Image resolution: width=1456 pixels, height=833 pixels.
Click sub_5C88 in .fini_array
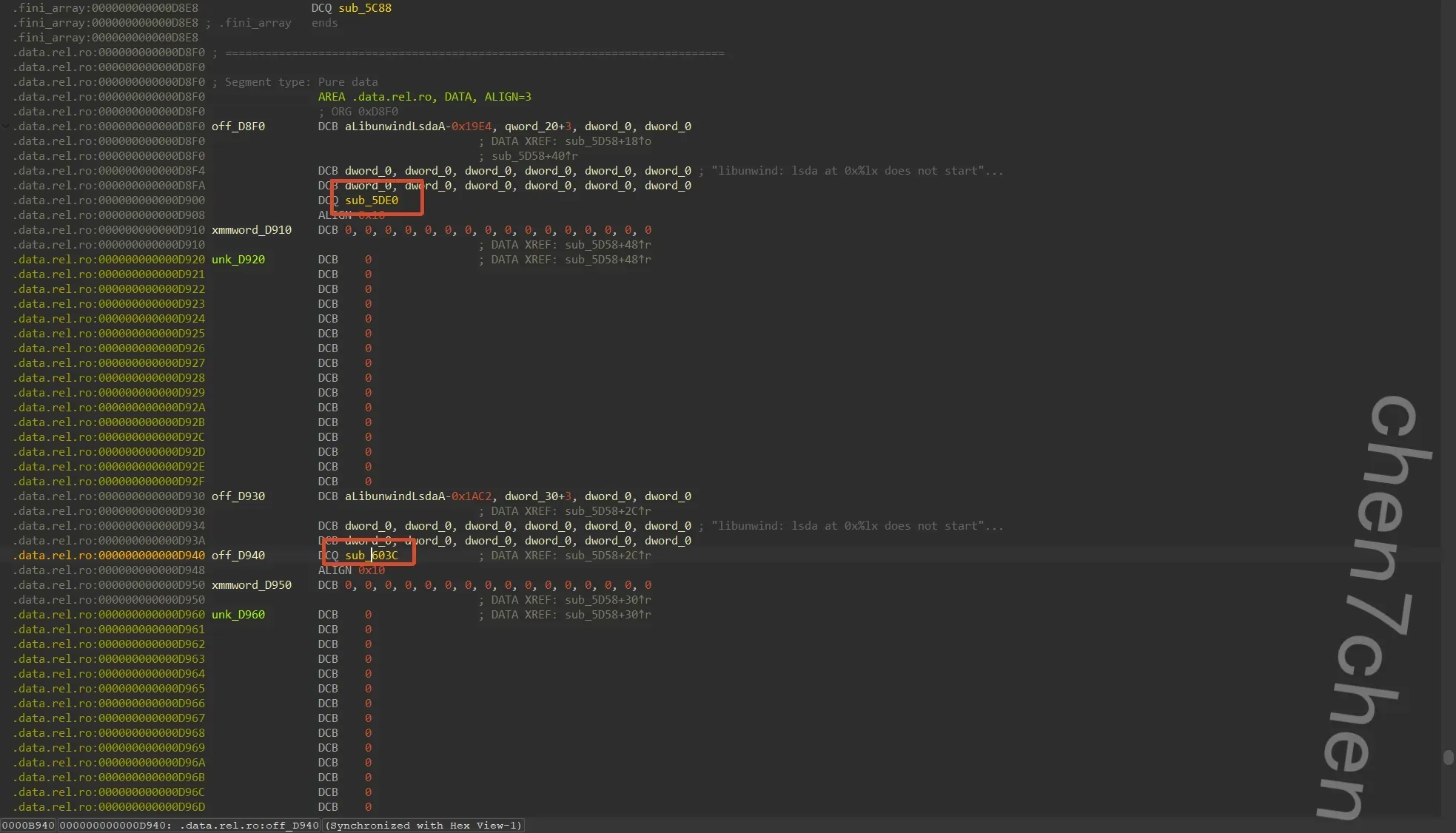pyautogui.click(x=365, y=8)
